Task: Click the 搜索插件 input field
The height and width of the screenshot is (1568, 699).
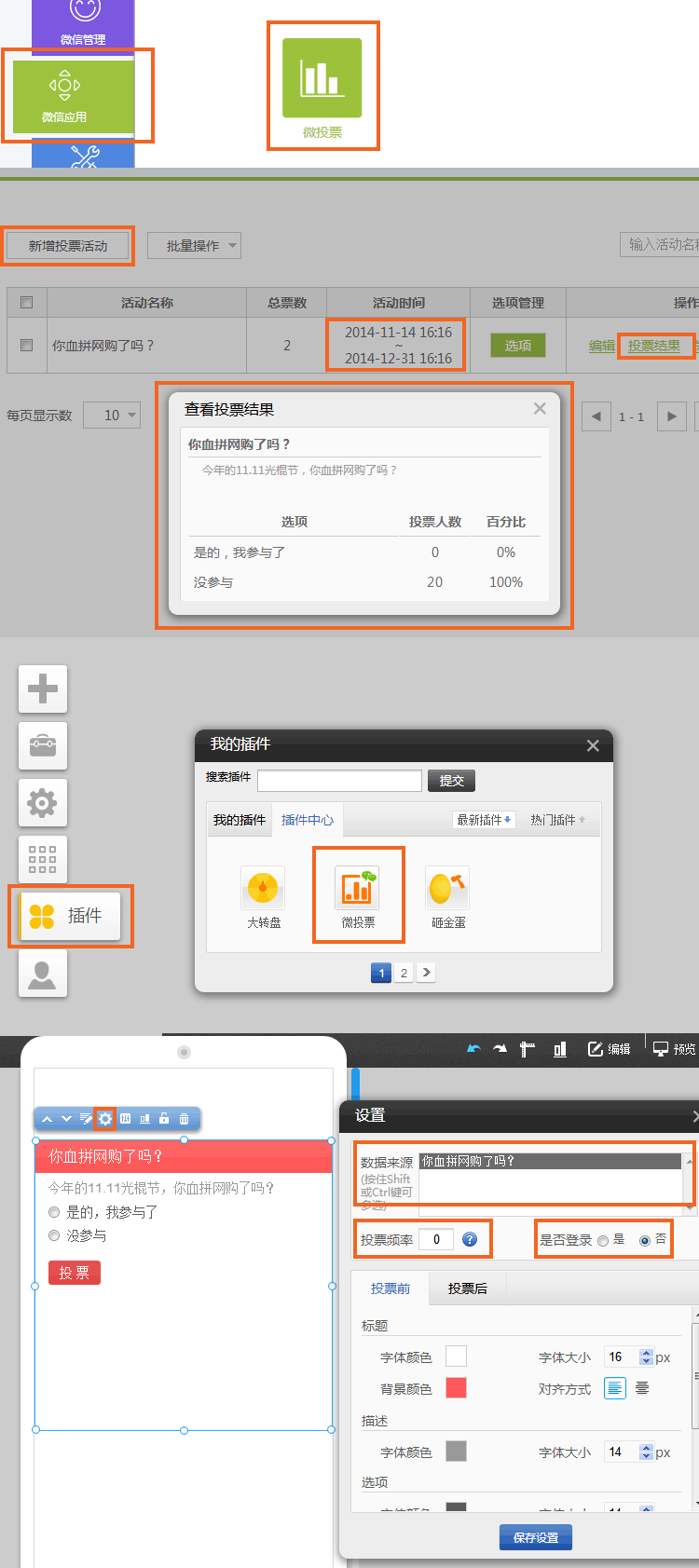Action: point(339,781)
